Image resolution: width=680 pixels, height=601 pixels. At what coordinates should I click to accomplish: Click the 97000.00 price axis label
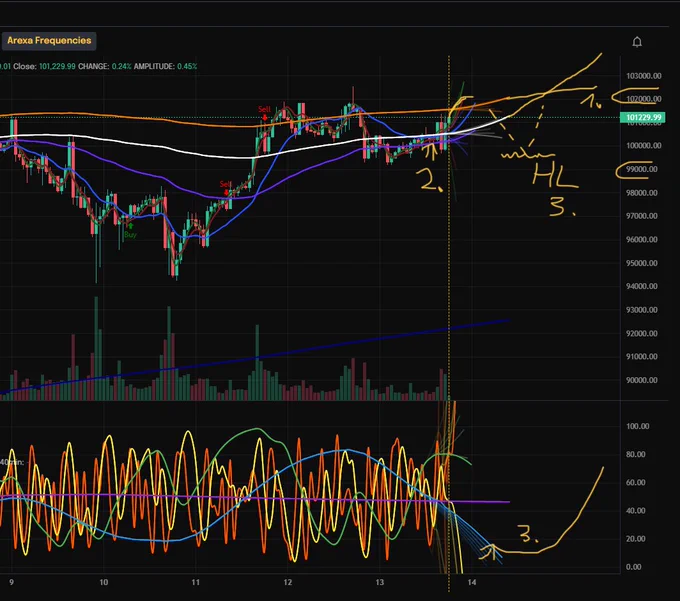(x=644, y=216)
